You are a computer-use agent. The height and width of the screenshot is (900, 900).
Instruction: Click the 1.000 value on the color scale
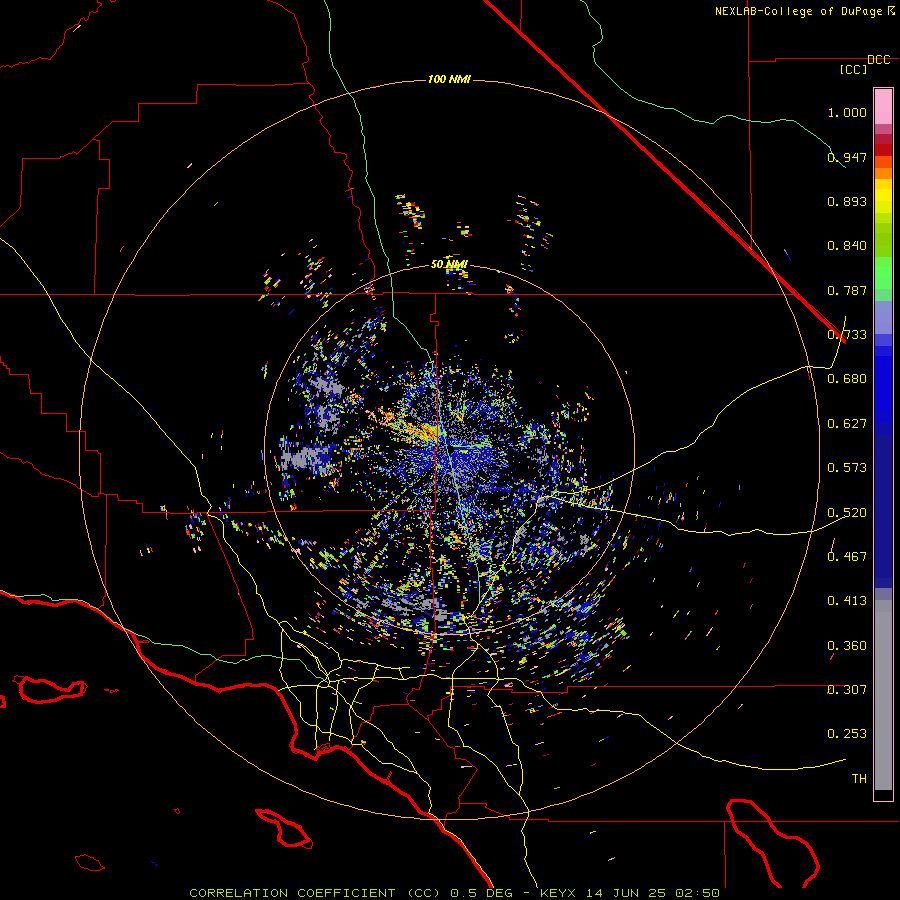coord(847,112)
